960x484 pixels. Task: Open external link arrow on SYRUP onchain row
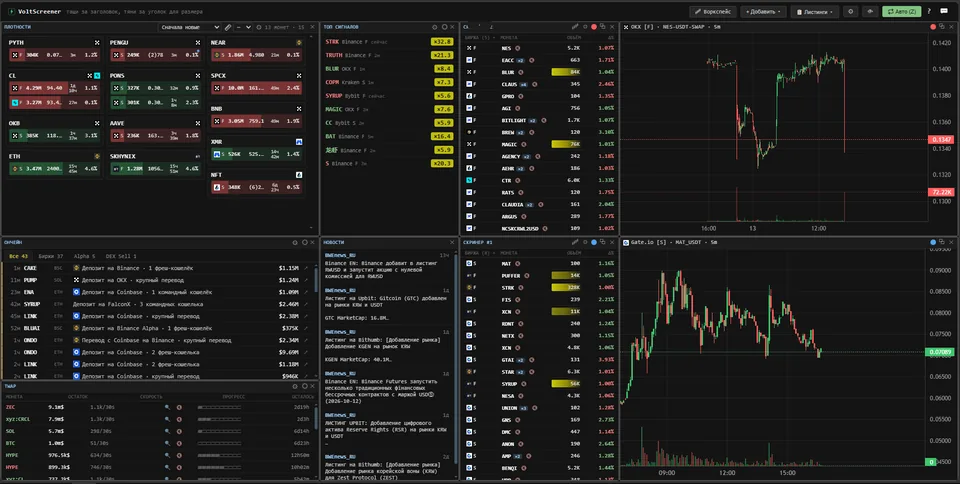(306, 304)
